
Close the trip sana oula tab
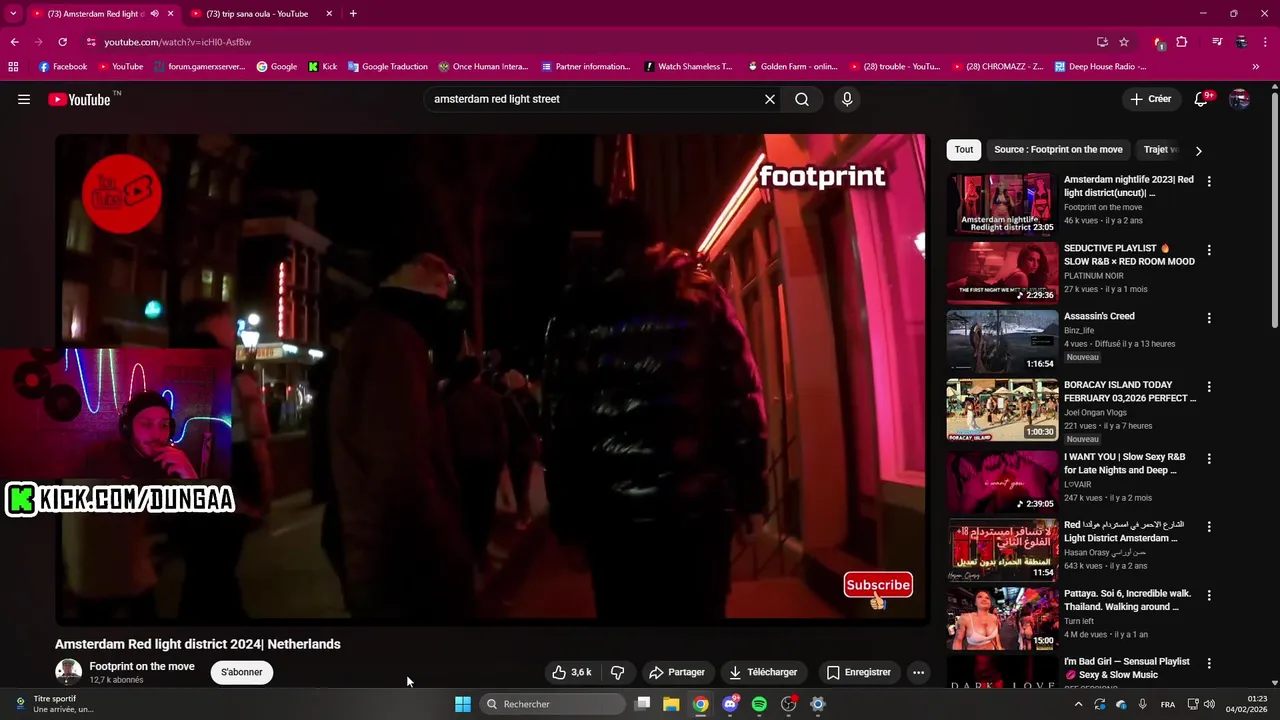tap(329, 13)
